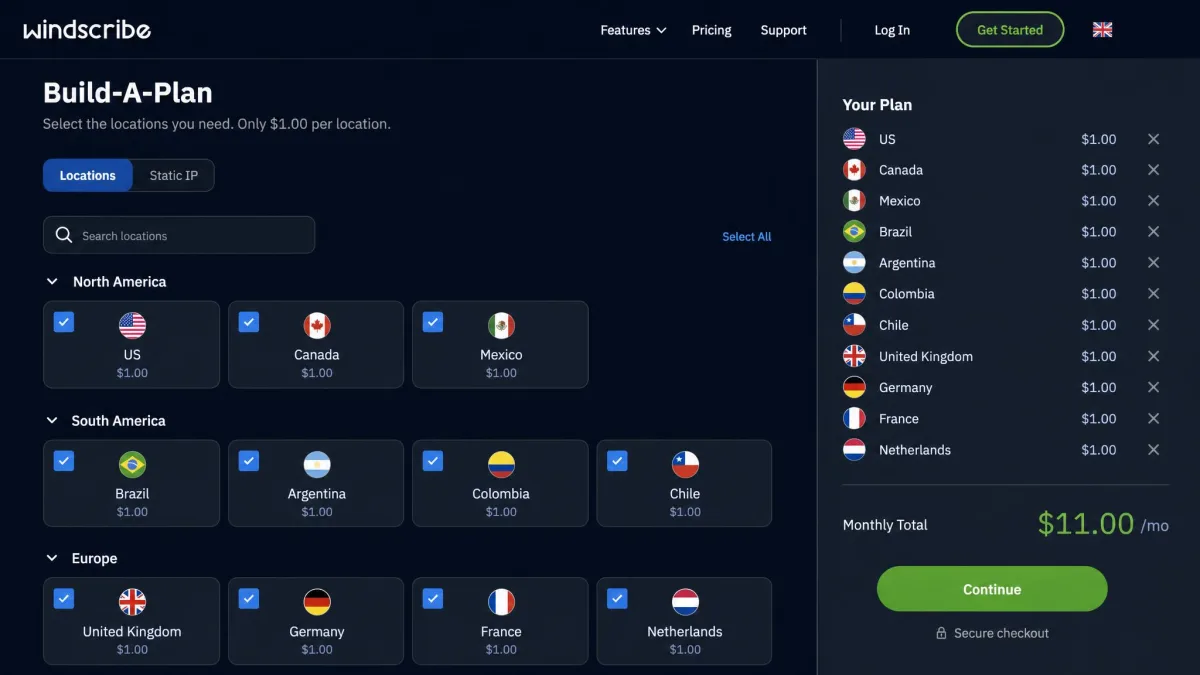
Task: Click Log In in the header
Action: (x=892, y=30)
